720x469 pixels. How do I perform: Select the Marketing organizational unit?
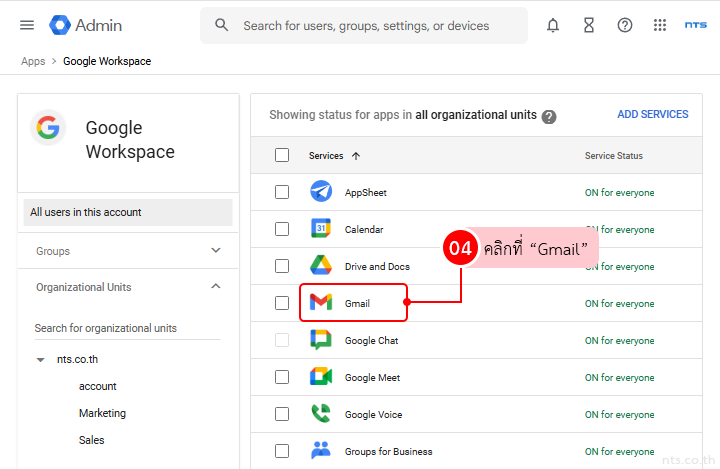point(102,413)
